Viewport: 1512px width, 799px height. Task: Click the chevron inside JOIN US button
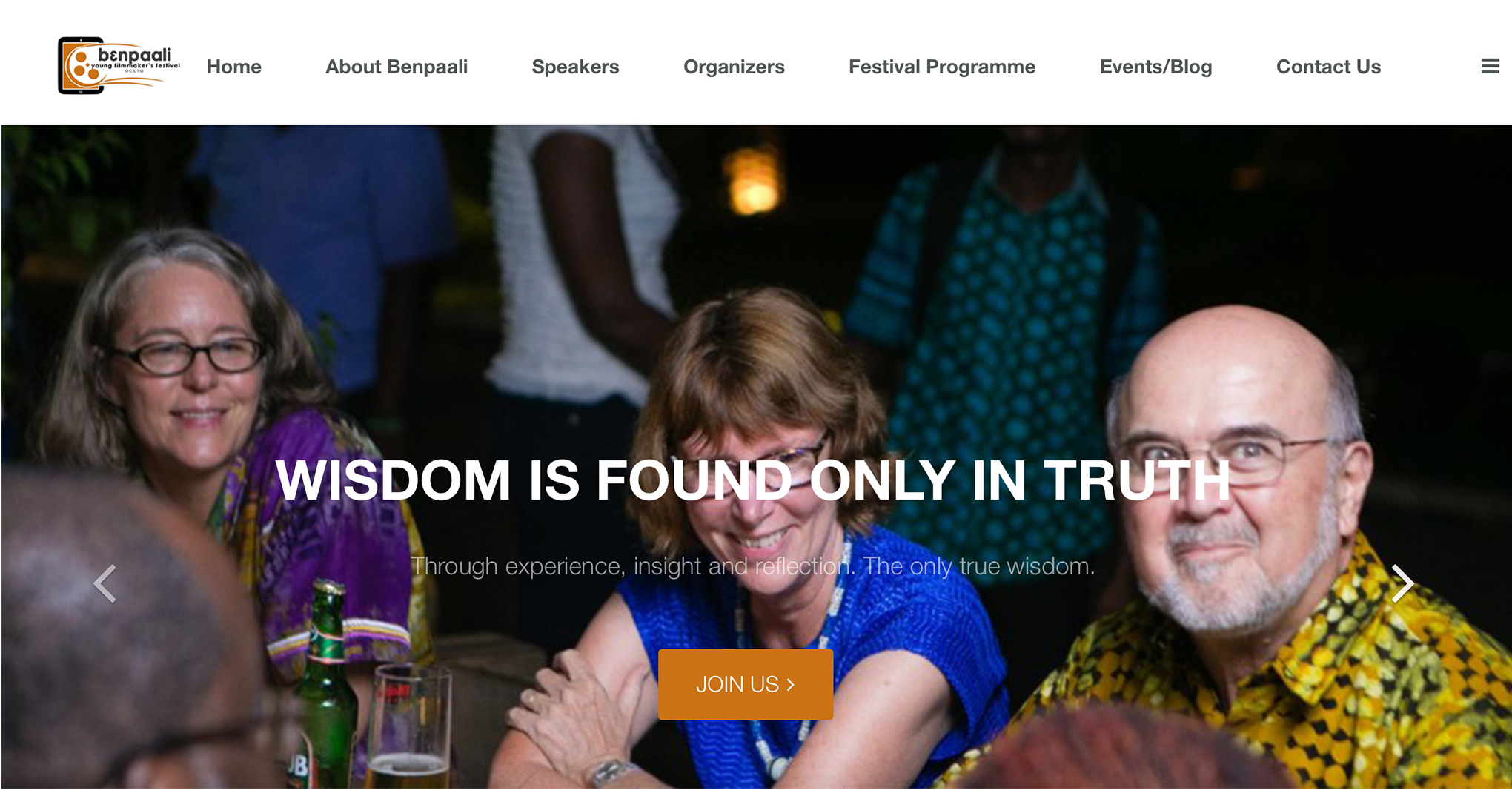point(790,685)
